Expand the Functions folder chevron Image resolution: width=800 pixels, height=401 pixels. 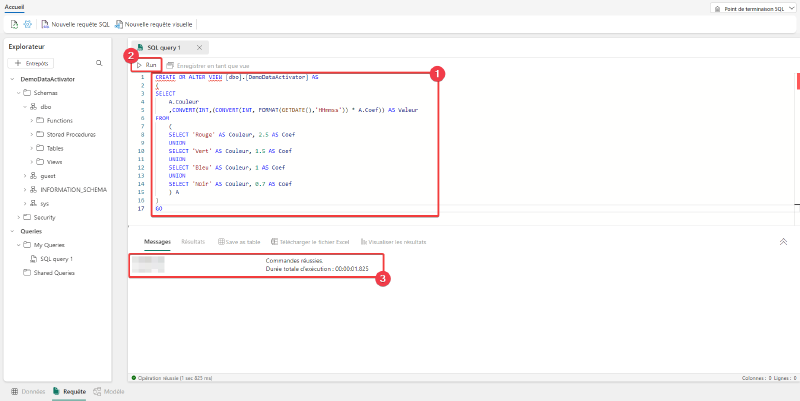click(x=32, y=121)
